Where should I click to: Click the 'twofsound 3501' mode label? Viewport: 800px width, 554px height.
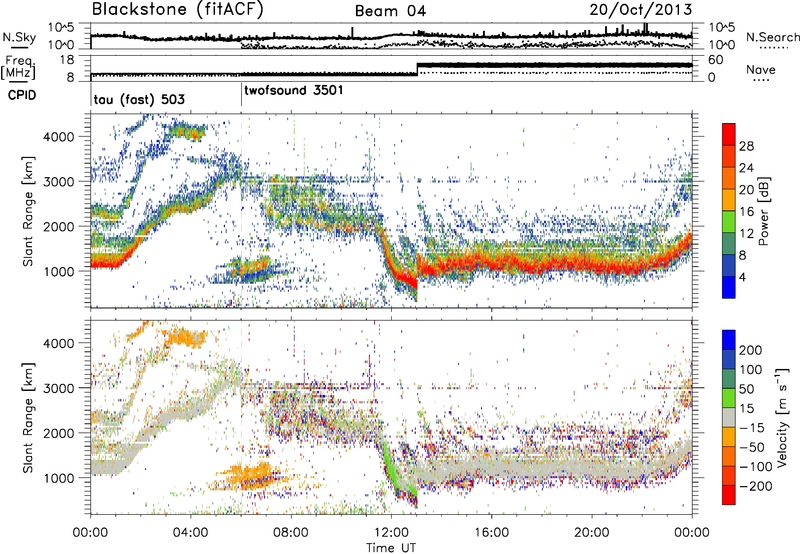click(294, 91)
